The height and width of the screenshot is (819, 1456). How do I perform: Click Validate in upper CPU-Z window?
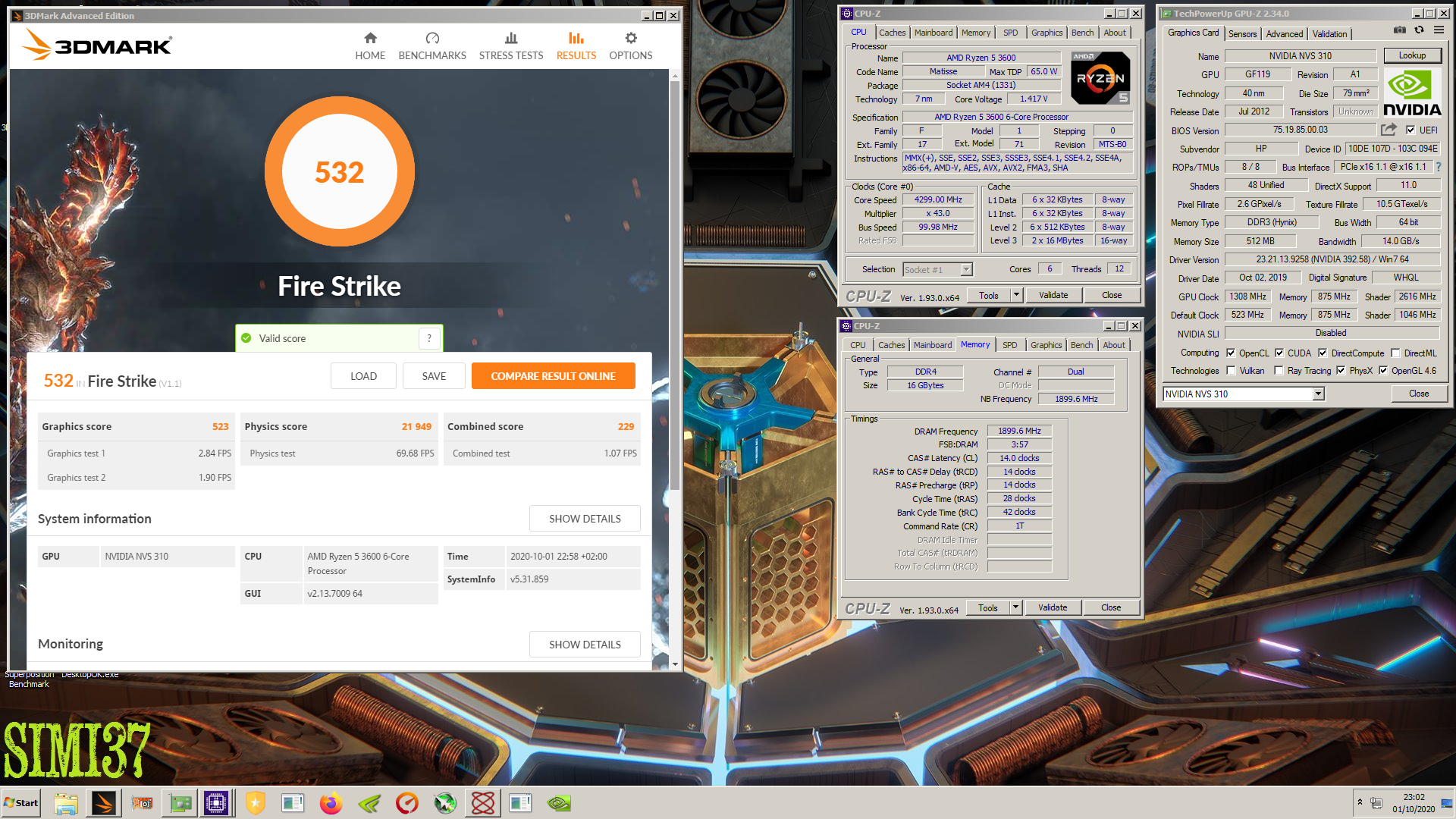(1053, 295)
